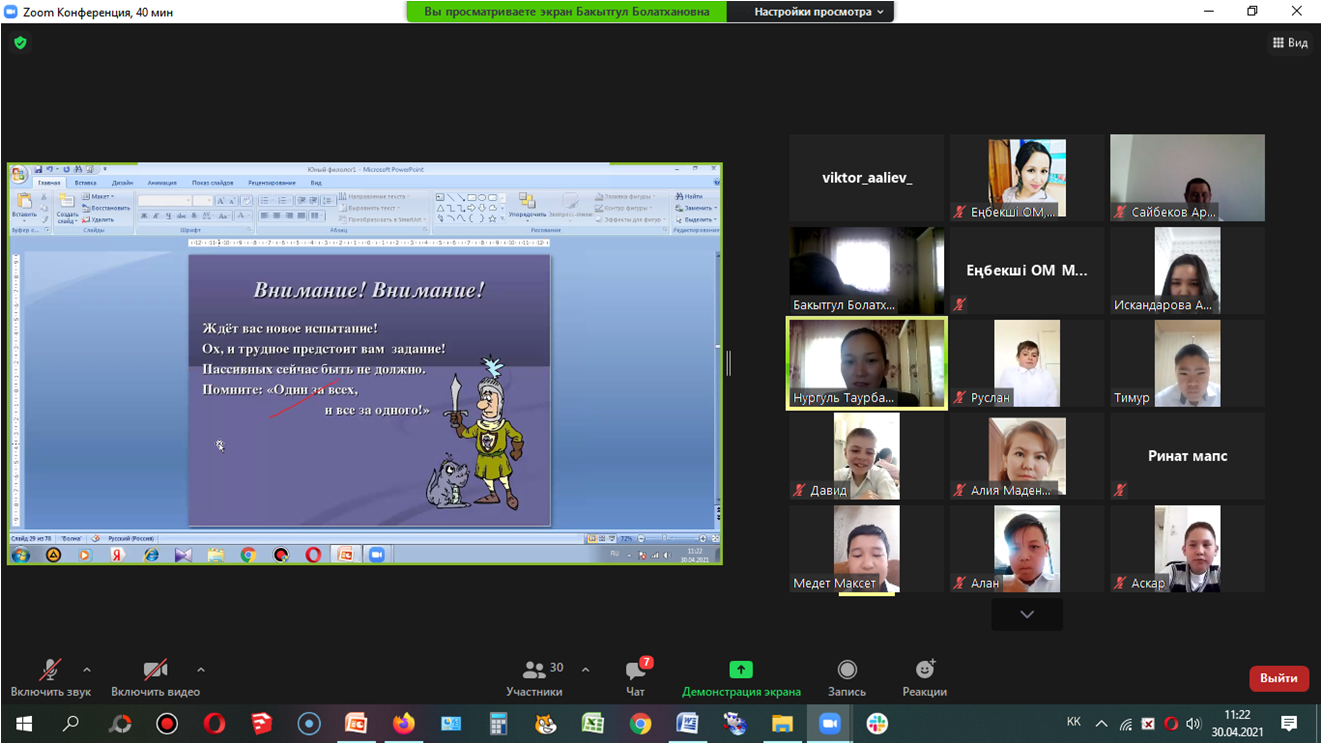The height and width of the screenshot is (744, 1322).
Task: Expand the participants options arrow
Action: click(x=585, y=670)
